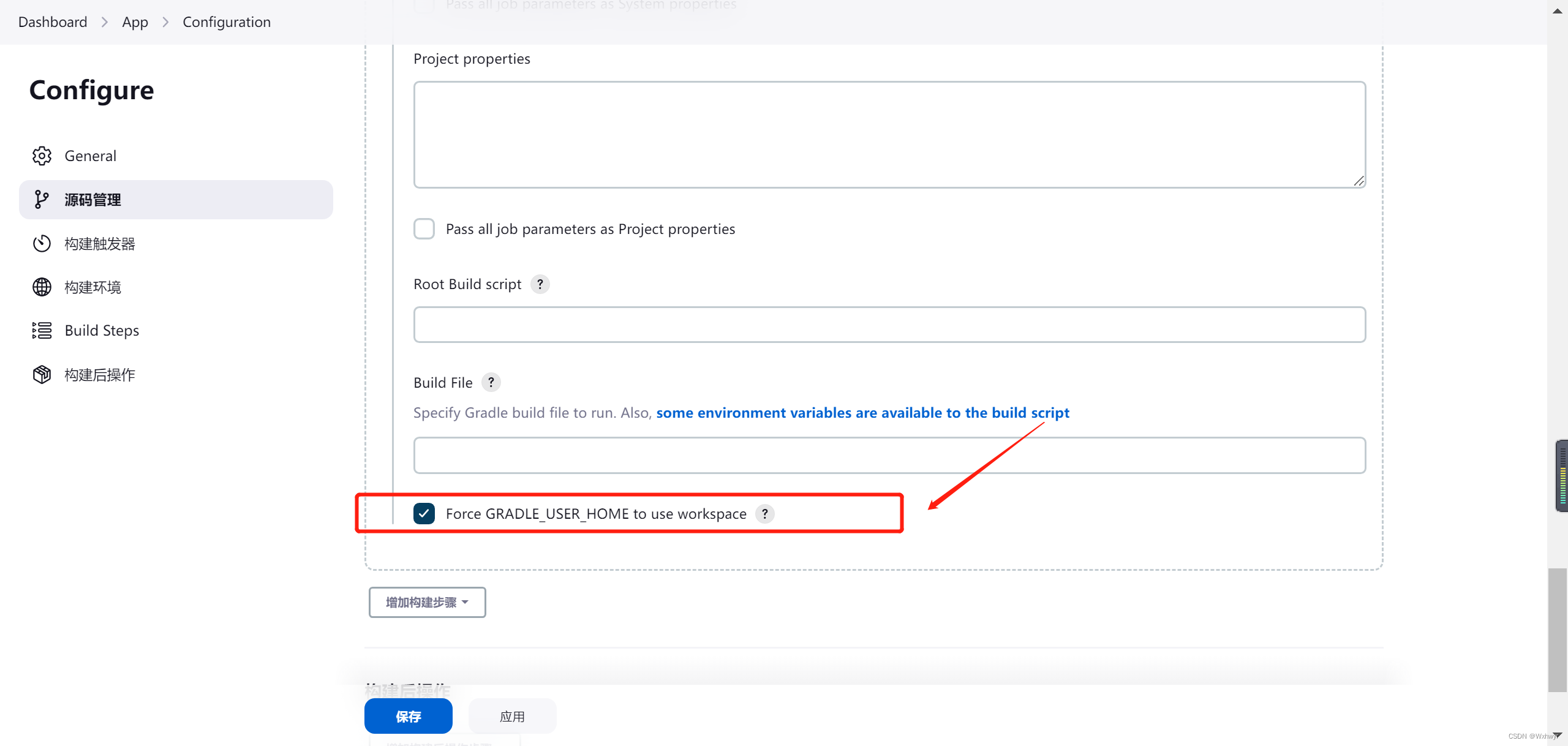The height and width of the screenshot is (746, 1568).
Task: Uncheck Force GRADLE_USER_HOME to use workspace
Action: [424, 514]
